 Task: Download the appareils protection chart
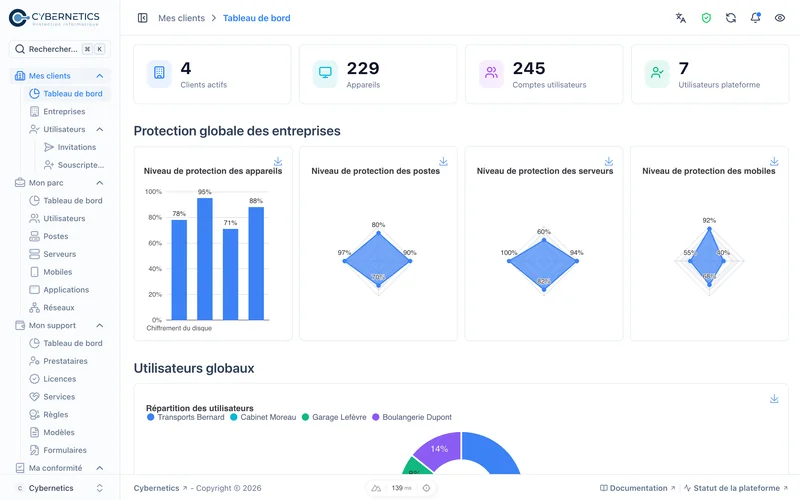[278, 161]
